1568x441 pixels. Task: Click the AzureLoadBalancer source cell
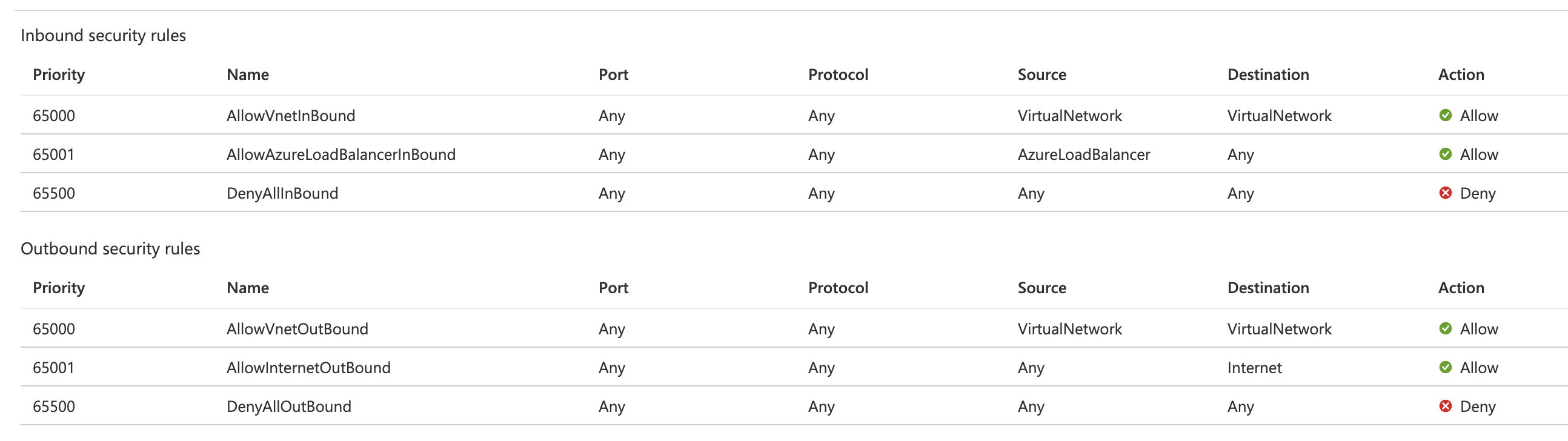point(1083,155)
